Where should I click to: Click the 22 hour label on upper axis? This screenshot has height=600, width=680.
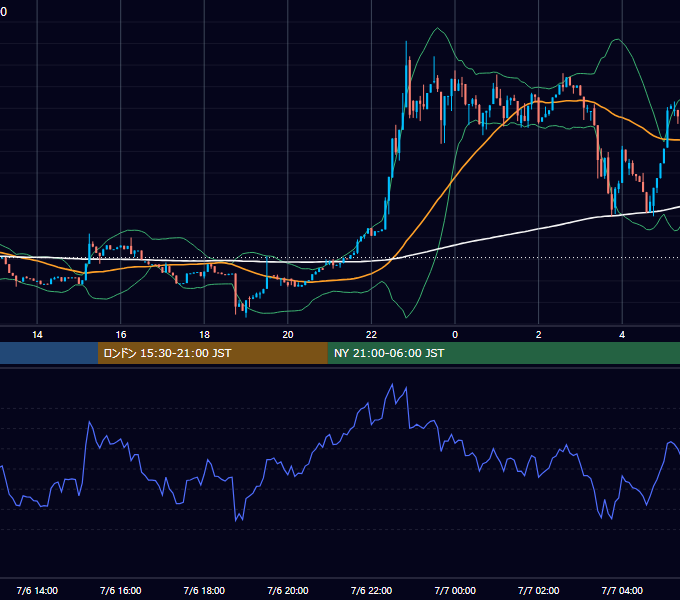point(371,335)
